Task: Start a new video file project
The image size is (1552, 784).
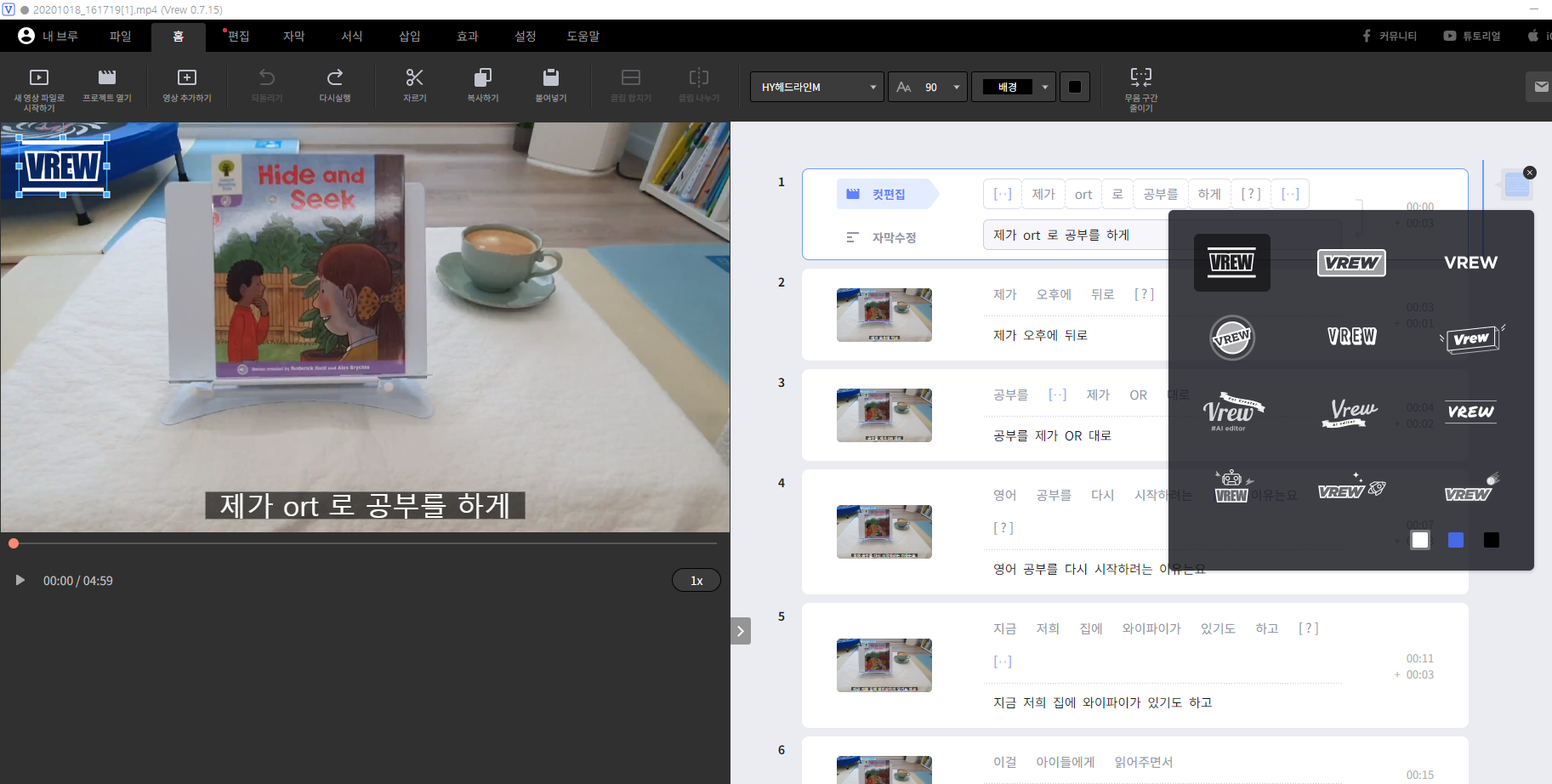Action: 39,89
